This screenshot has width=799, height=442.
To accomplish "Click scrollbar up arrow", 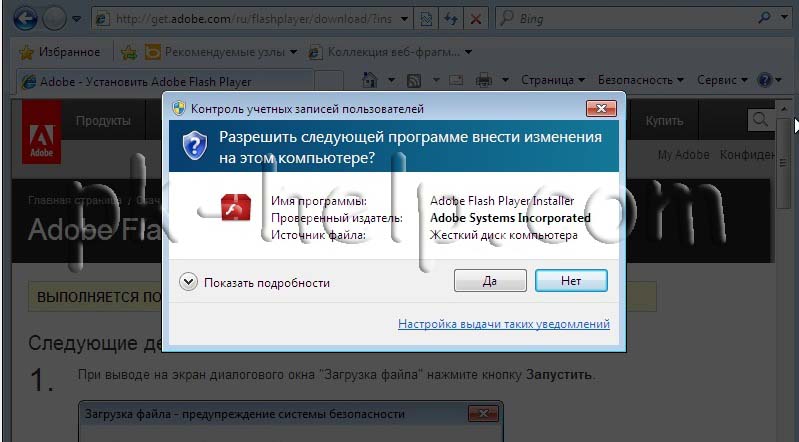I will [783, 108].
